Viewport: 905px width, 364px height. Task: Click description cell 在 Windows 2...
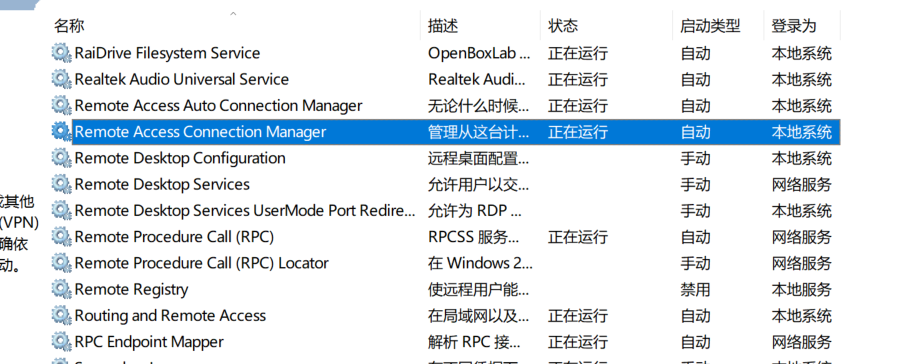(x=480, y=263)
